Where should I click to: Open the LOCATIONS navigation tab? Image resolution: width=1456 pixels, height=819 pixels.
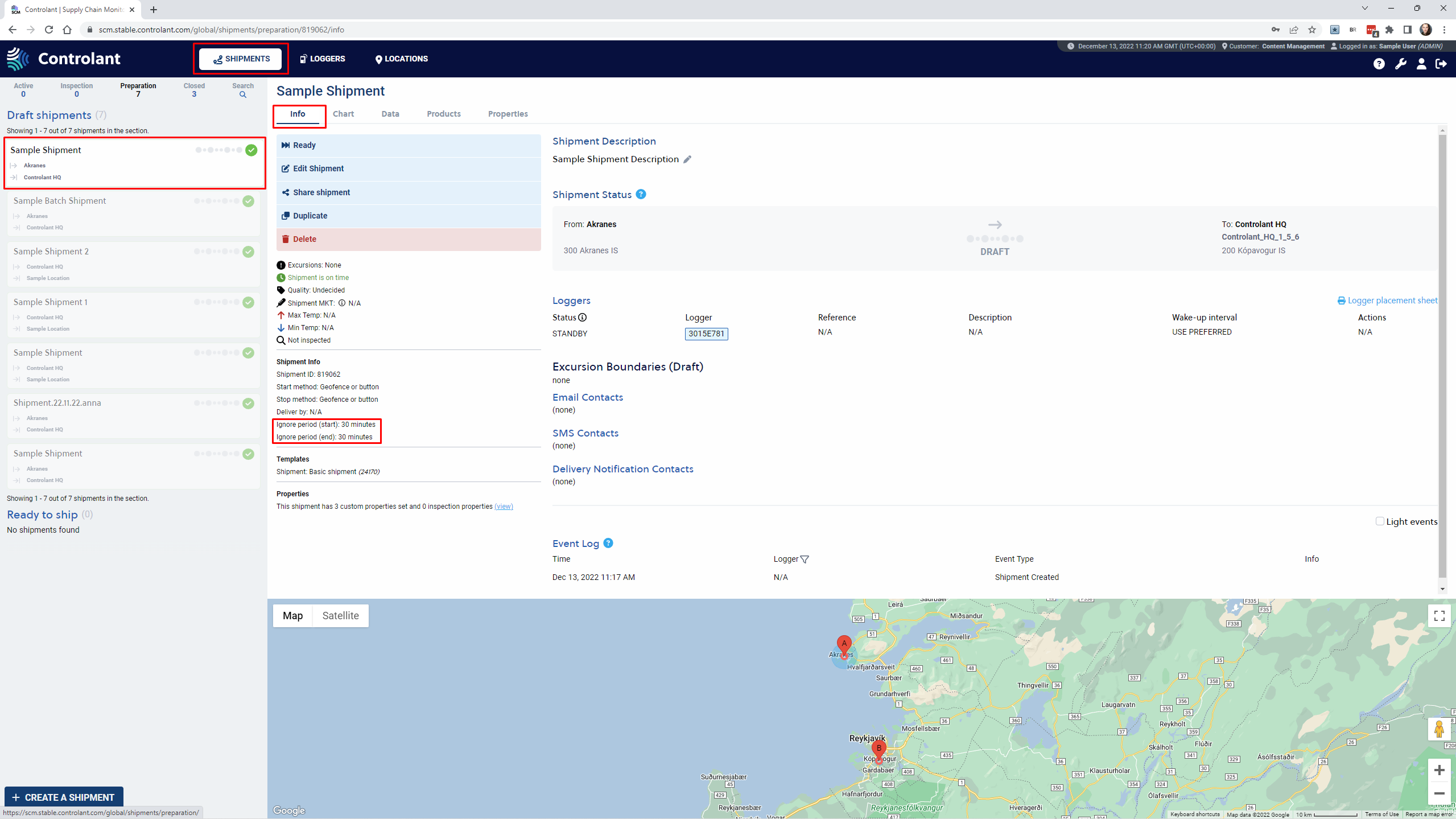[401, 59]
